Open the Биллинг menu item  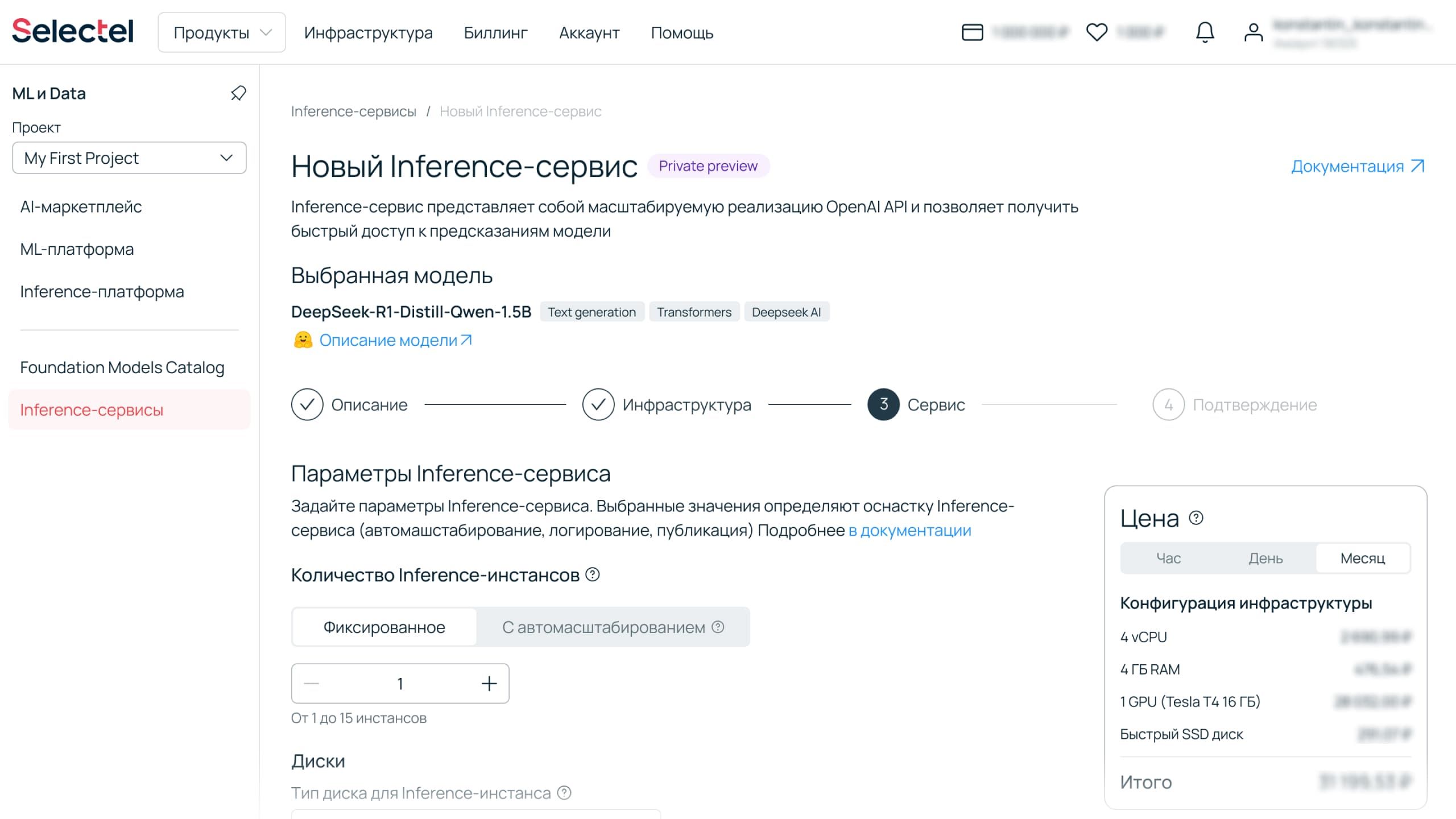pyautogui.click(x=495, y=32)
